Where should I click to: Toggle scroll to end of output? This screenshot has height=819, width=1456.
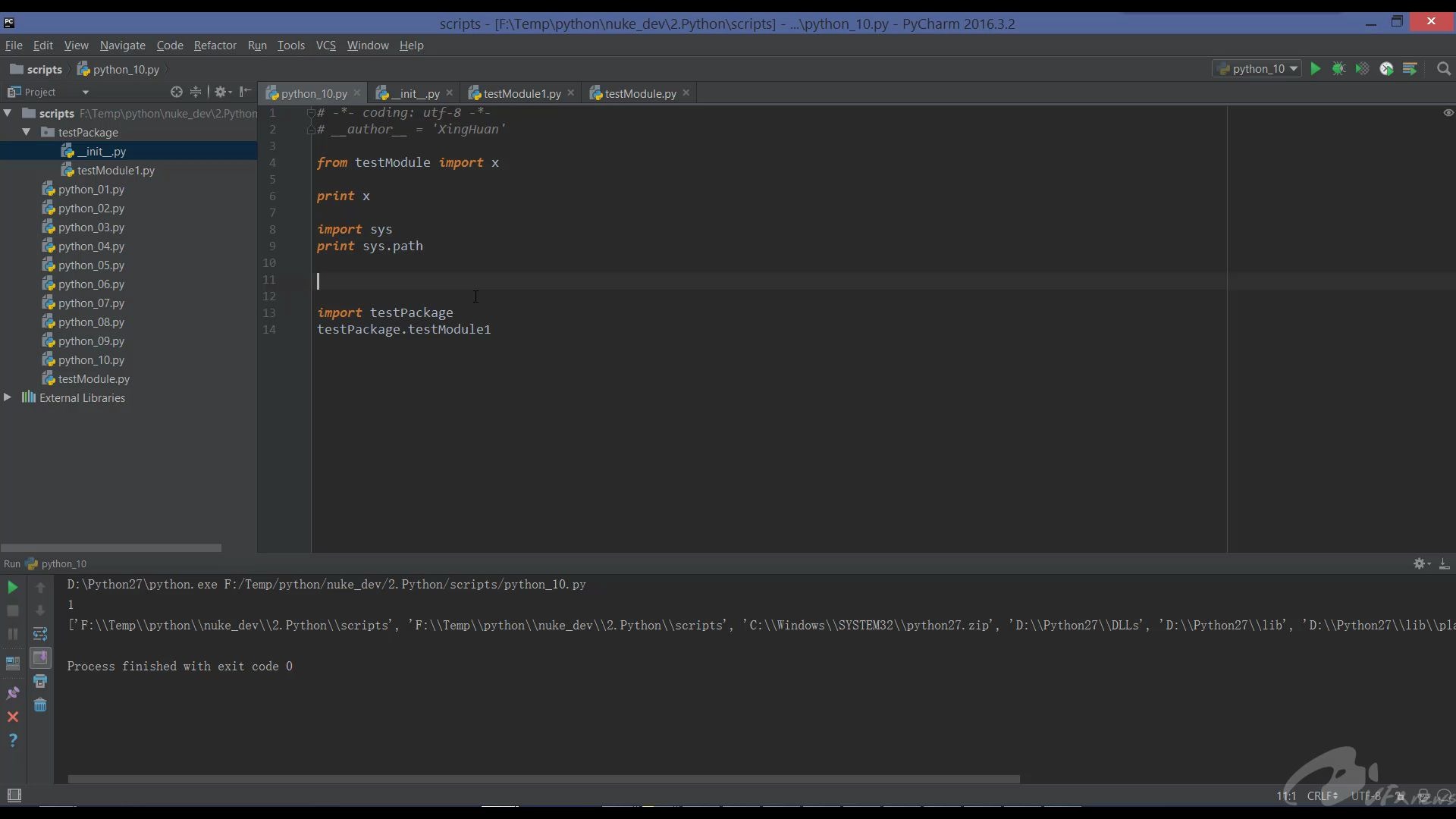(x=40, y=657)
